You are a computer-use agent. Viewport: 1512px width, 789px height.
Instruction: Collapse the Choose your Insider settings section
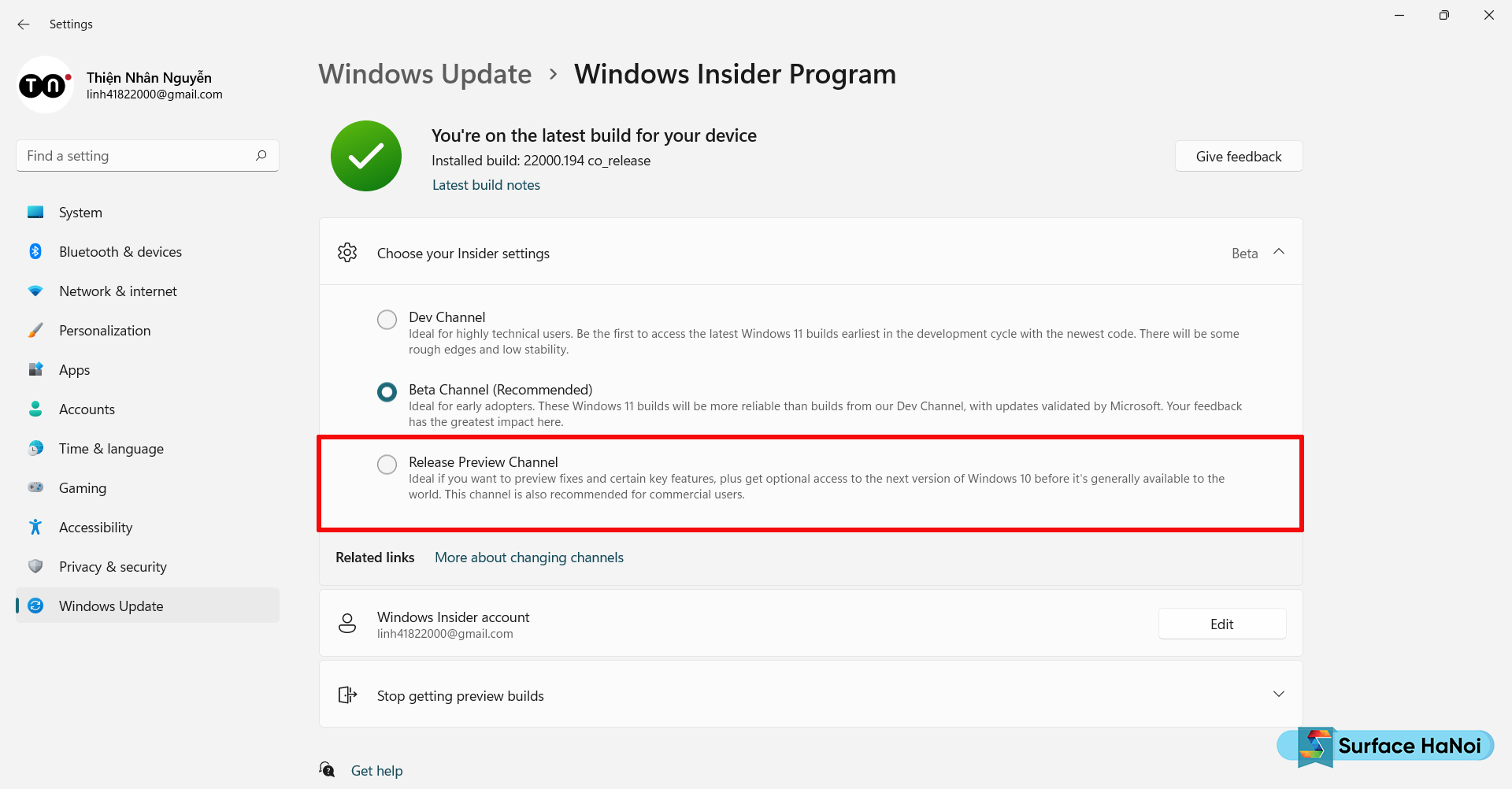[1279, 252]
